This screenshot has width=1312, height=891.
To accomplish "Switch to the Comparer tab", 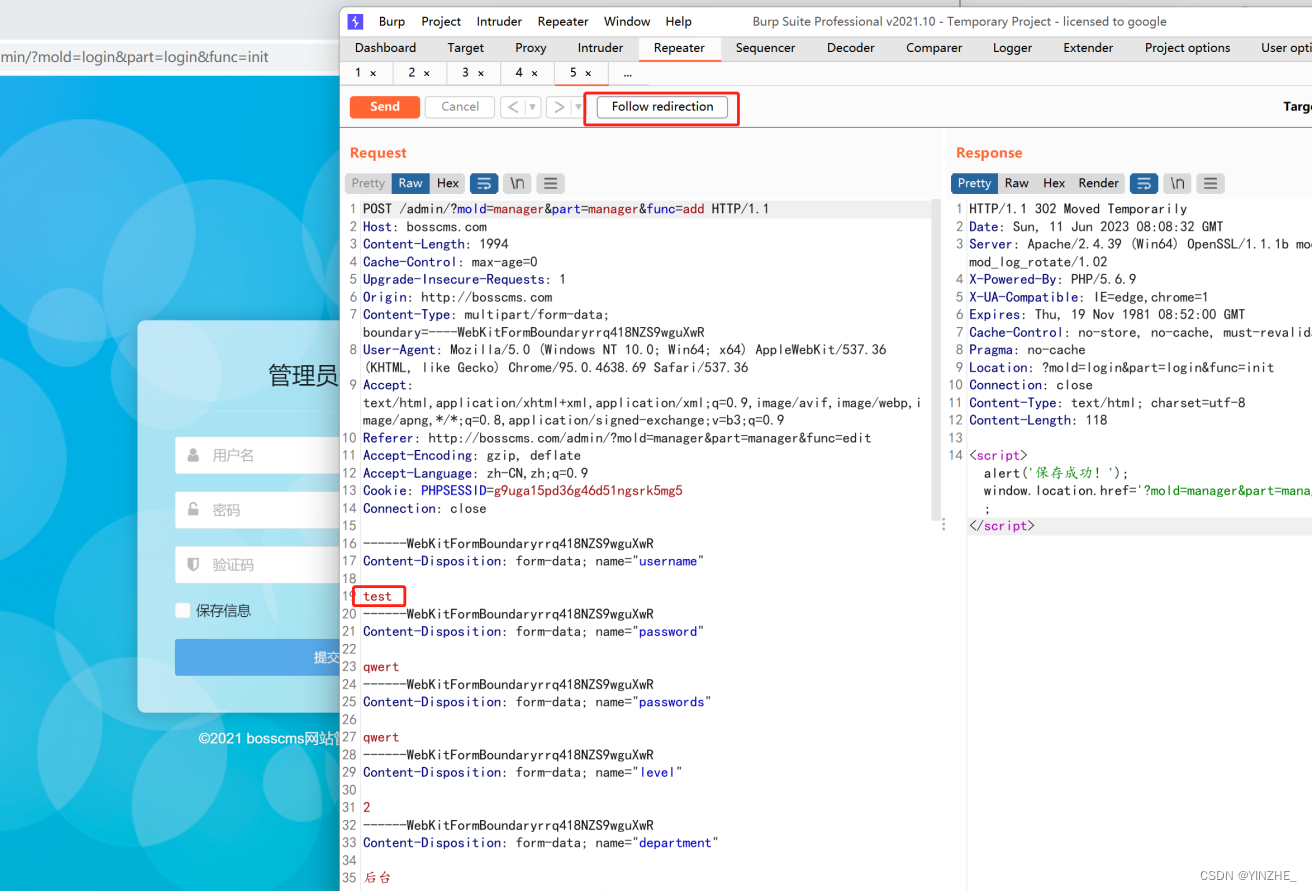I will point(934,48).
